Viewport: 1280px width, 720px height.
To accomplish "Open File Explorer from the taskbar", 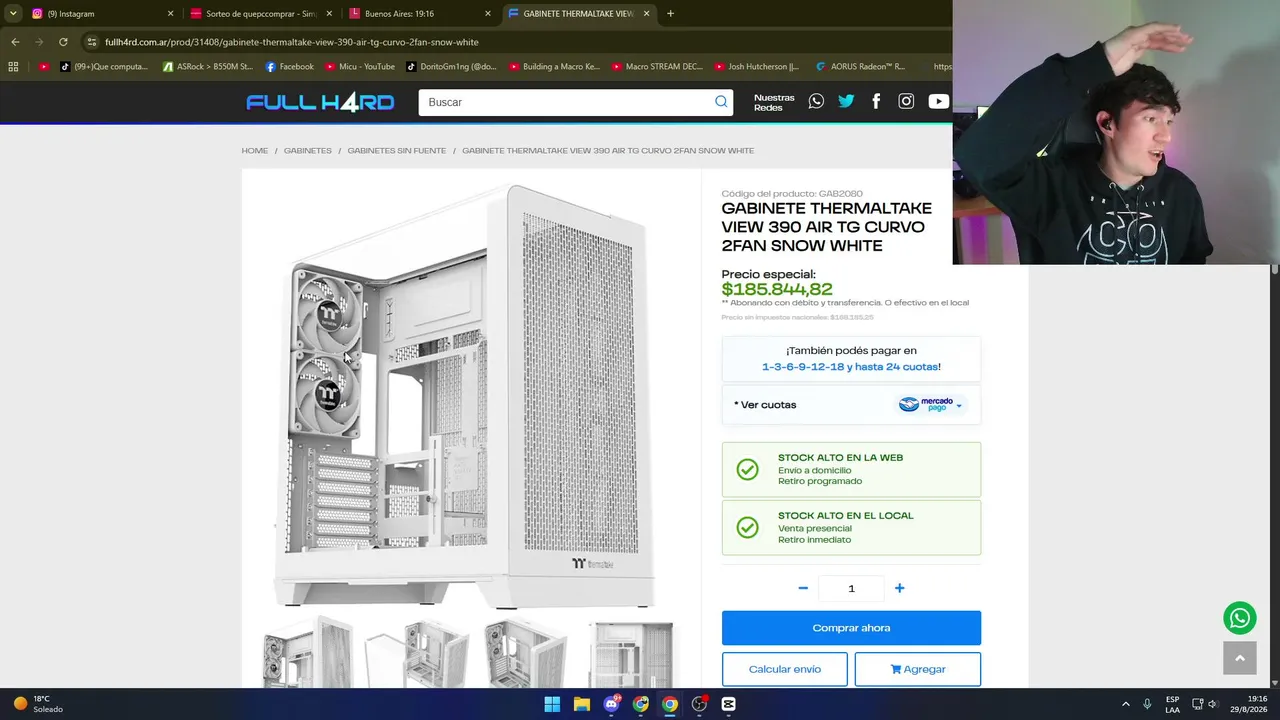I will pos(582,704).
